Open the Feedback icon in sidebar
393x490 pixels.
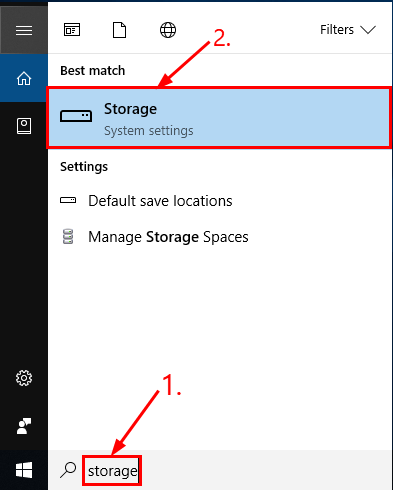(24, 426)
